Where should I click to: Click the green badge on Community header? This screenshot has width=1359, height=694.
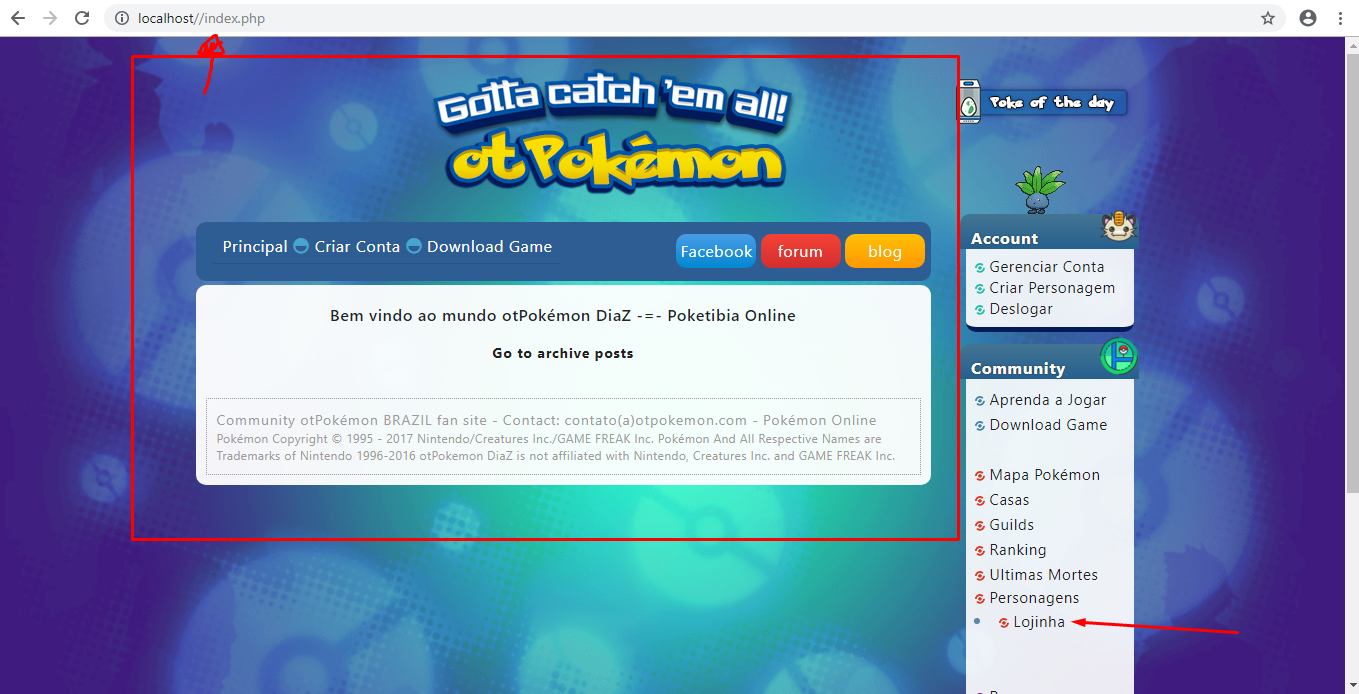click(x=1118, y=356)
